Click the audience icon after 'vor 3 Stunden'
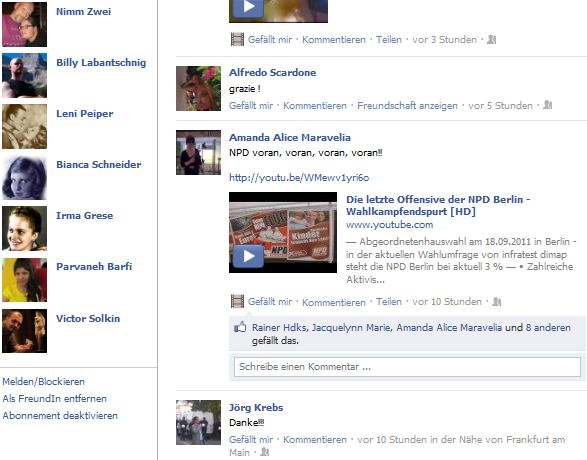Image resolution: width=587 pixels, height=460 pixels. tap(491, 39)
